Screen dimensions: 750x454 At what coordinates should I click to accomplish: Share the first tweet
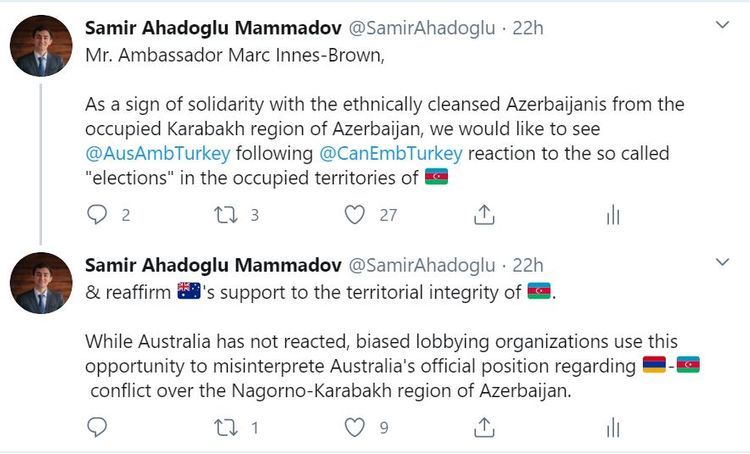(484, 215)
